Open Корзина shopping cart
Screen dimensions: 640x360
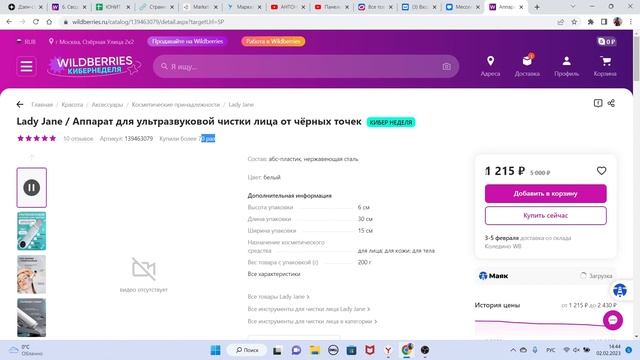(x=605, y=67)
